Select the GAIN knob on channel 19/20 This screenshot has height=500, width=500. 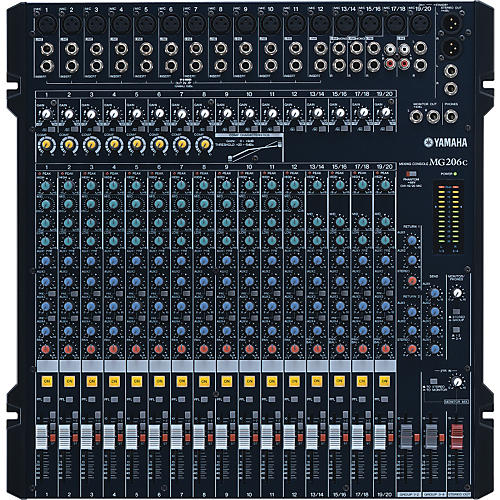(x=385, y=112)
